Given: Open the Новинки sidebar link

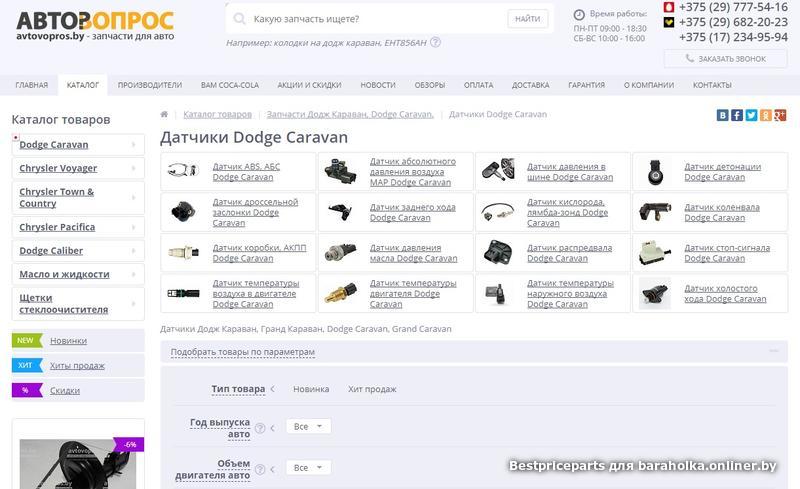Looking at the screenshot, I should coord(68,340).
